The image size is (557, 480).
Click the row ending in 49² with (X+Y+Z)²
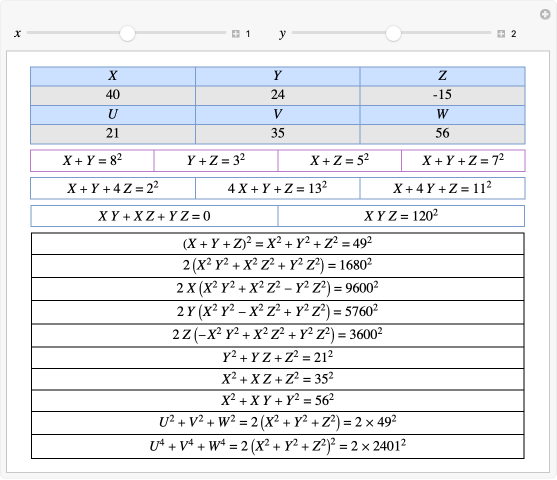click(277, 244)
